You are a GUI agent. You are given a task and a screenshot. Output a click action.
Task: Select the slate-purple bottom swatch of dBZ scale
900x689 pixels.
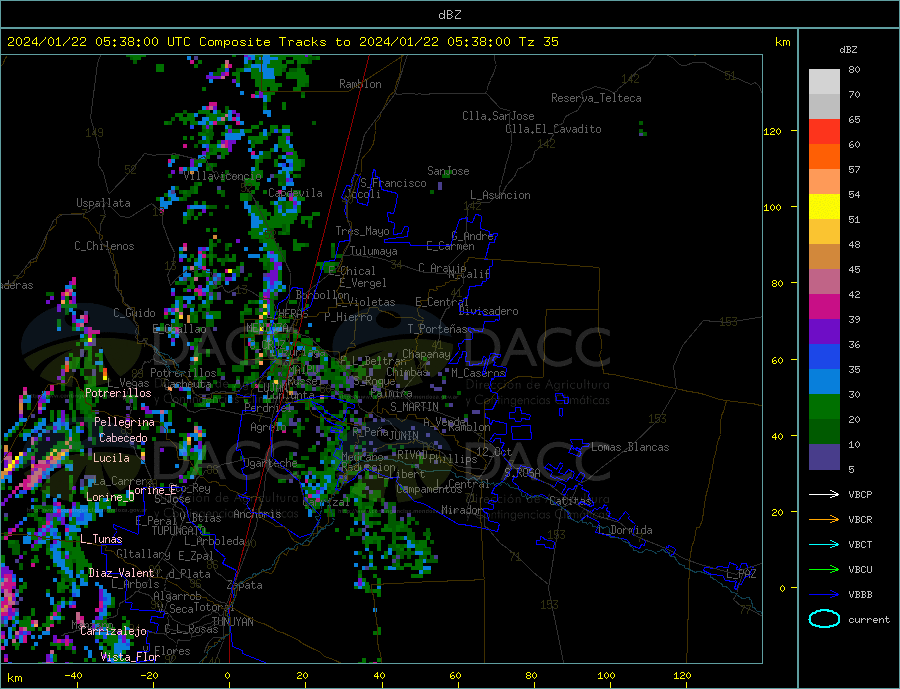824,457
